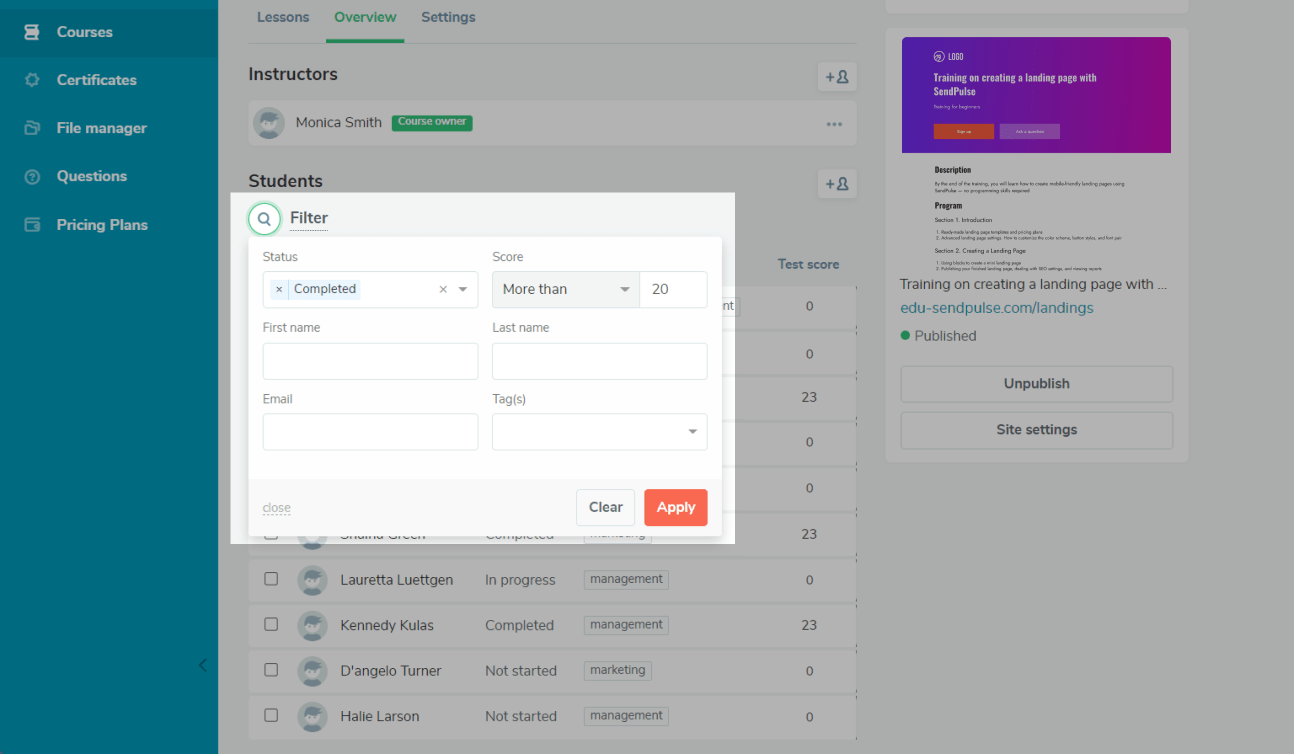Screen dimensions: 1294x754
Task: Click the Courses sidebar icon
Action: coord(32,32)
